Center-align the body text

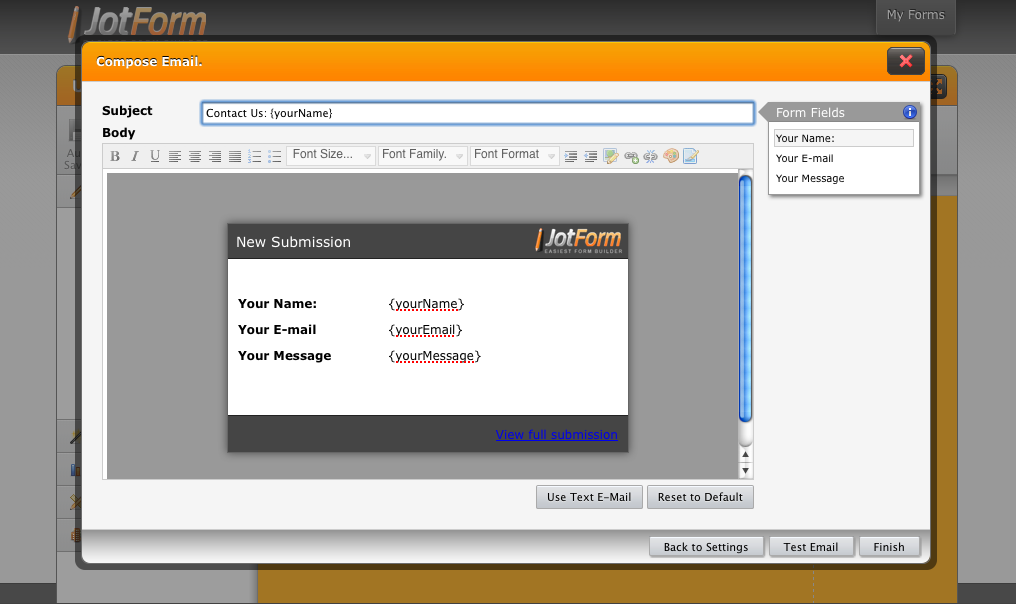point(195,156)
